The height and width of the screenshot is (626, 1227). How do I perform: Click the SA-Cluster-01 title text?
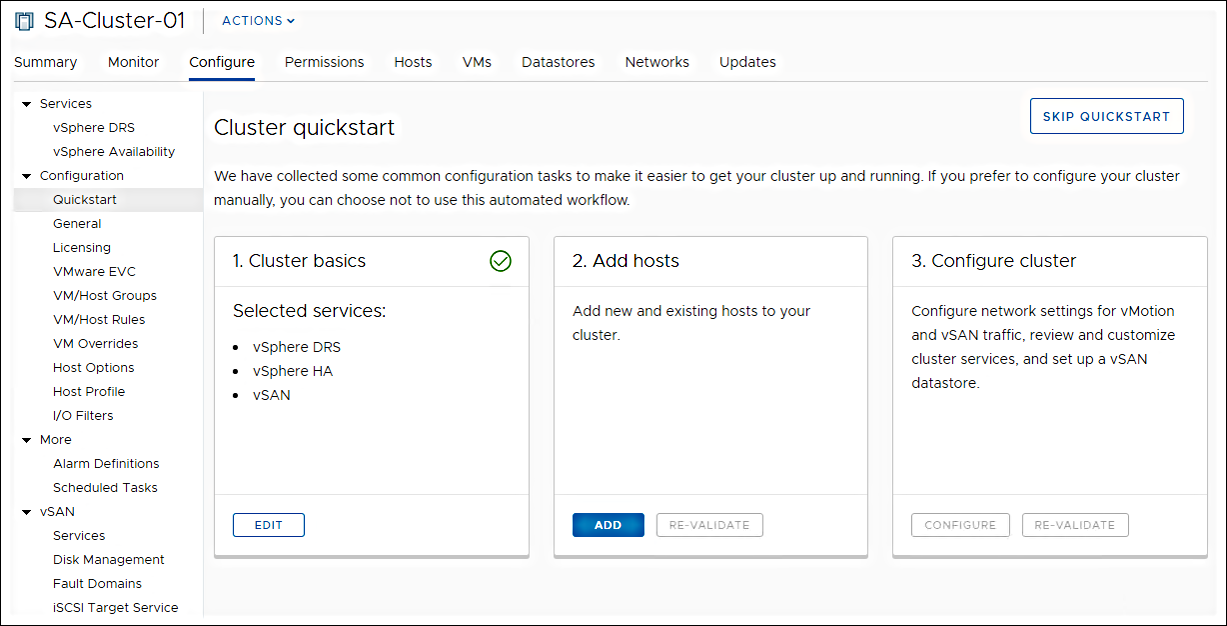coord(115,21)
